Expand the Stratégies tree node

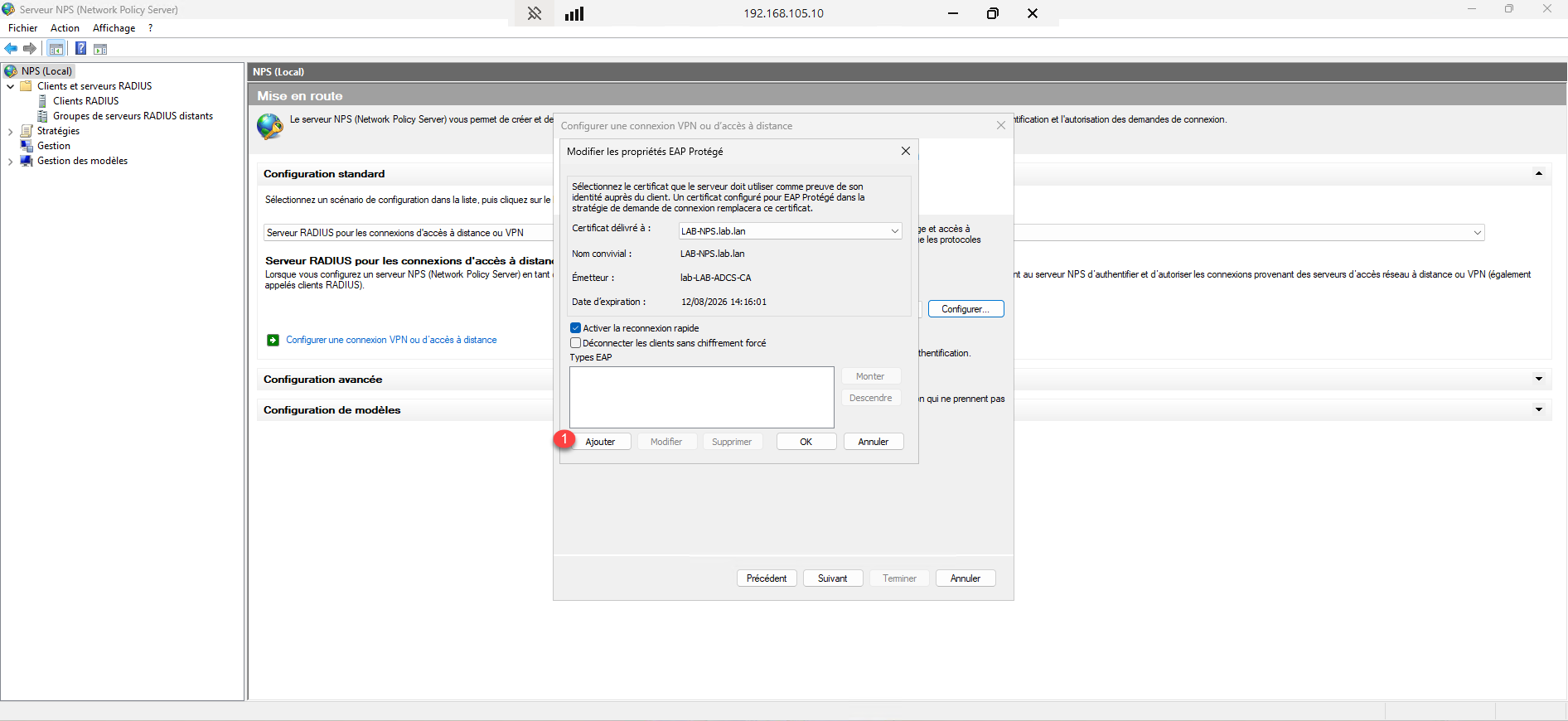10,132
